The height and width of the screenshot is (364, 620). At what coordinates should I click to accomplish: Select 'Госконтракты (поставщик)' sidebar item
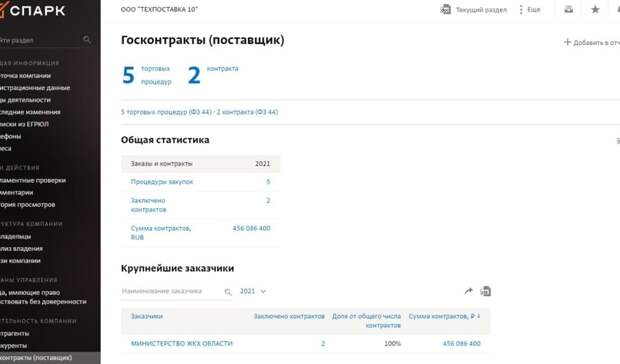coord(50,358)
